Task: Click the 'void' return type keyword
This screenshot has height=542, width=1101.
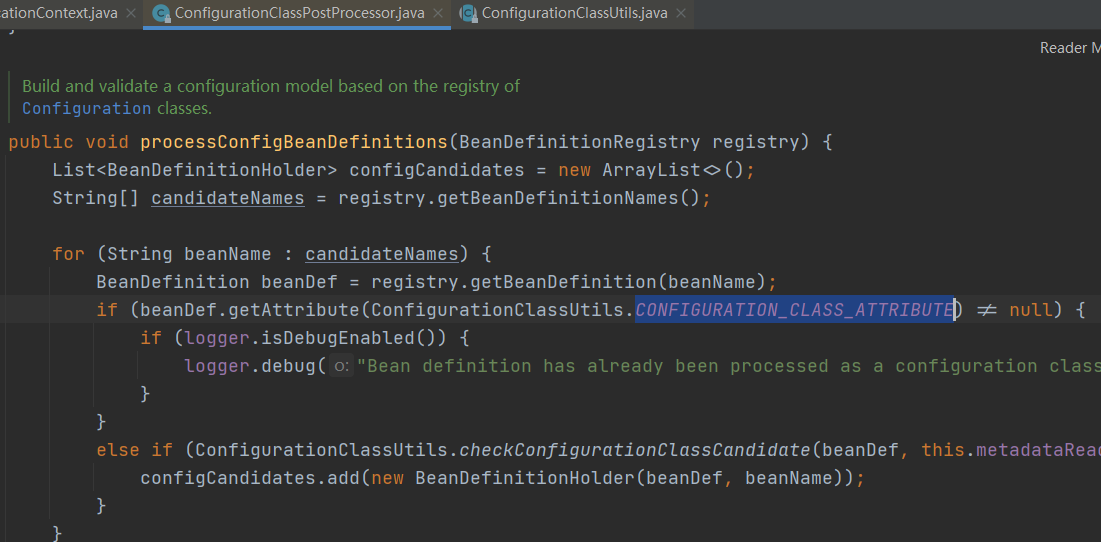Action: (x=107, y=143)
